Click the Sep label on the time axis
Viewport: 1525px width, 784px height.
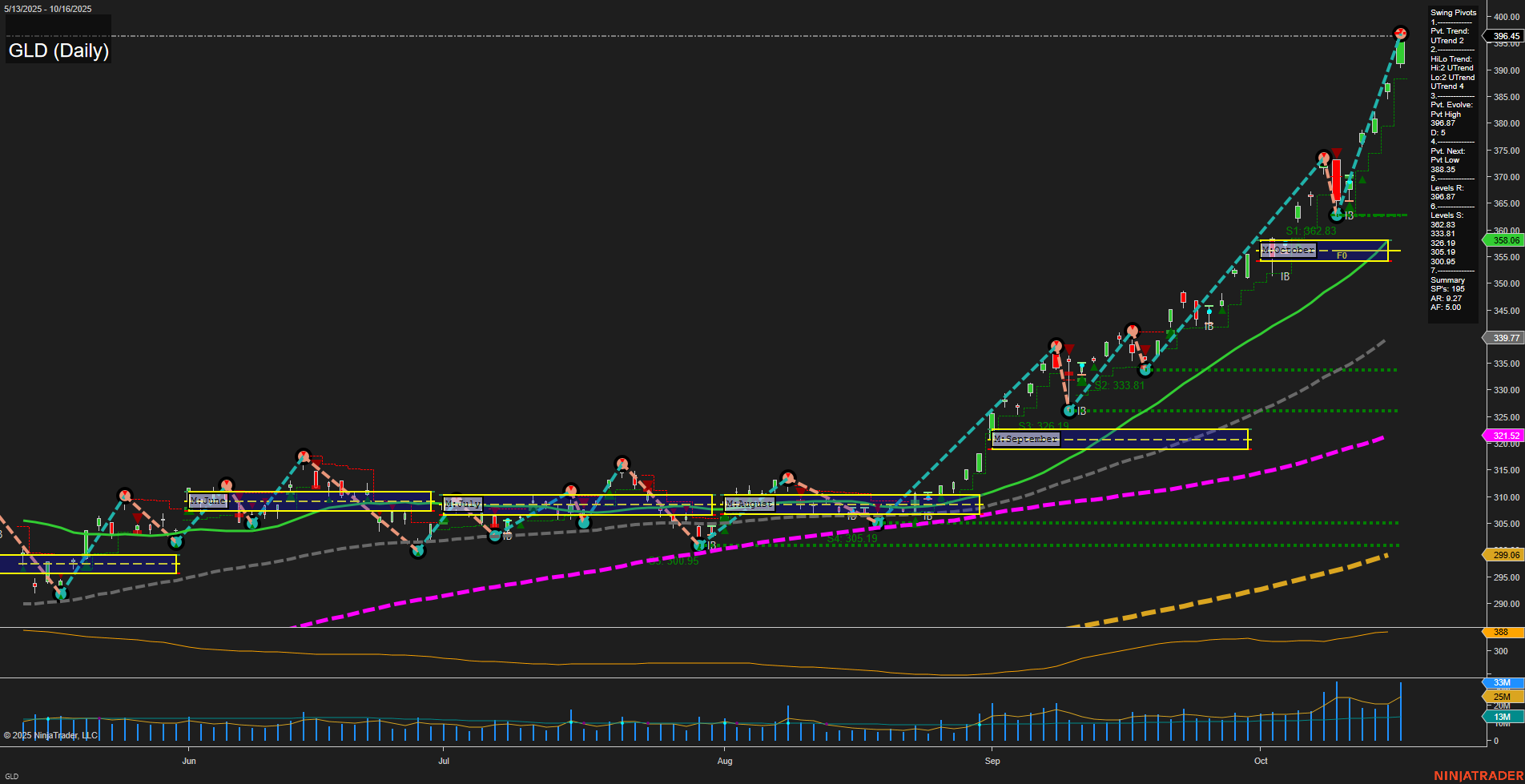(992, 761)
